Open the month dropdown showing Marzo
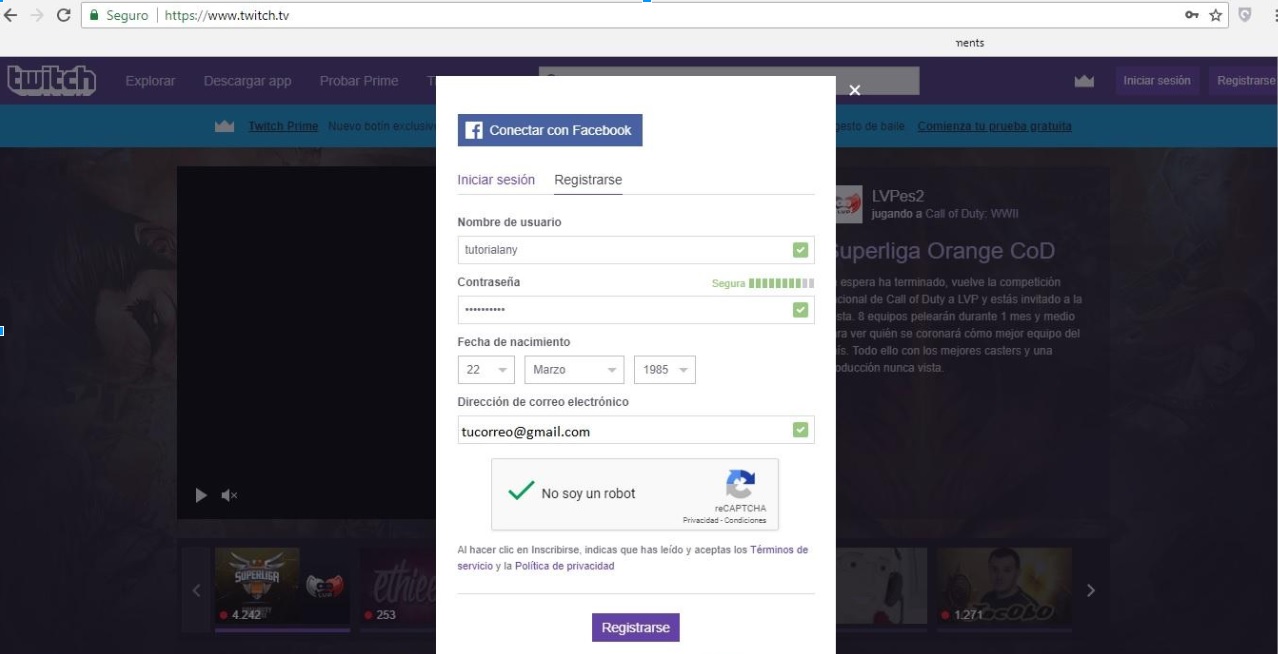This screenshot has height=654, width=1278. [574, 370]
